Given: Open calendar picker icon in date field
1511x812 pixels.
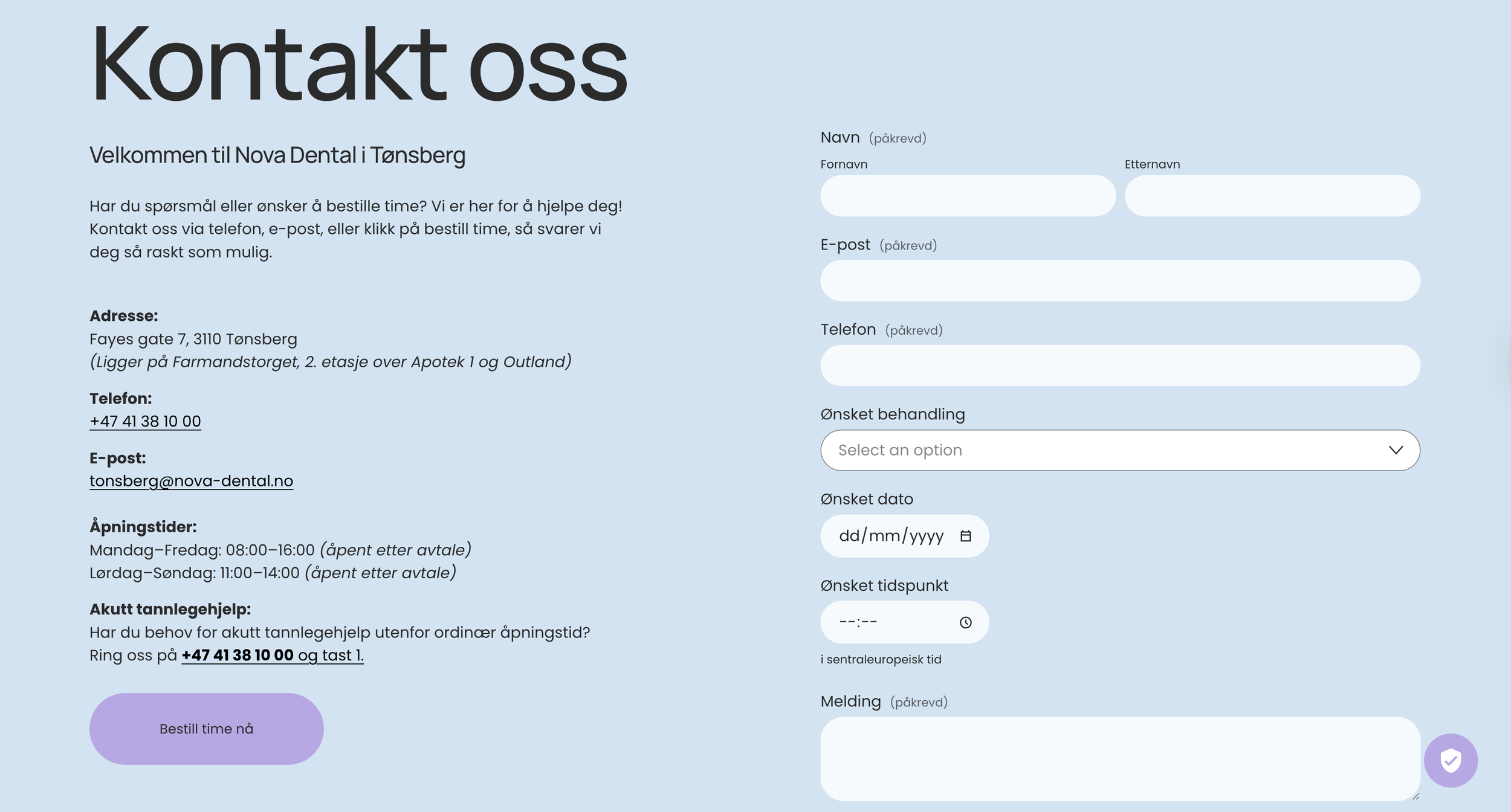Looking at the screenshot, I should tap(965, 536).
